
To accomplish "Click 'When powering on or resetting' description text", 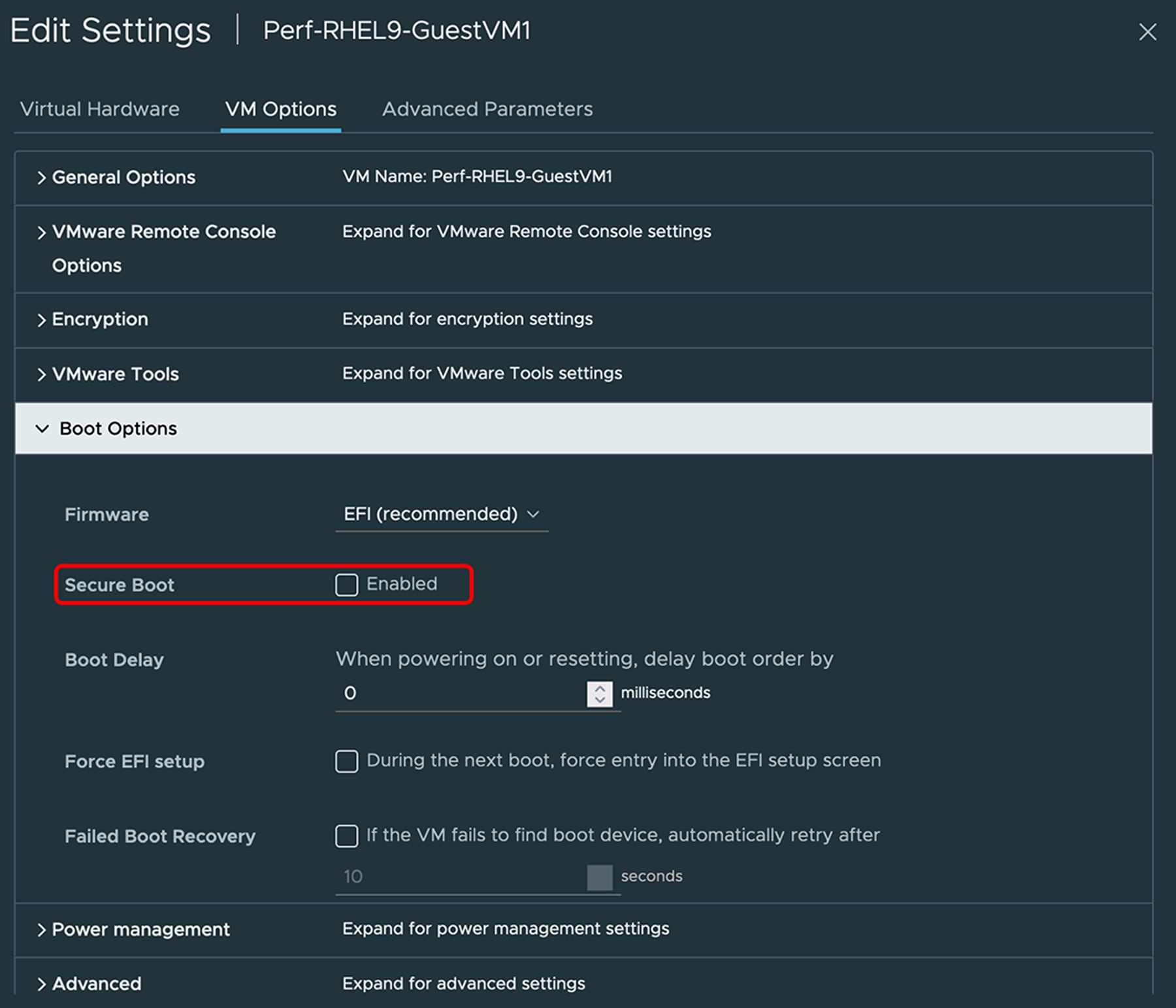I will tap(585, 658).
